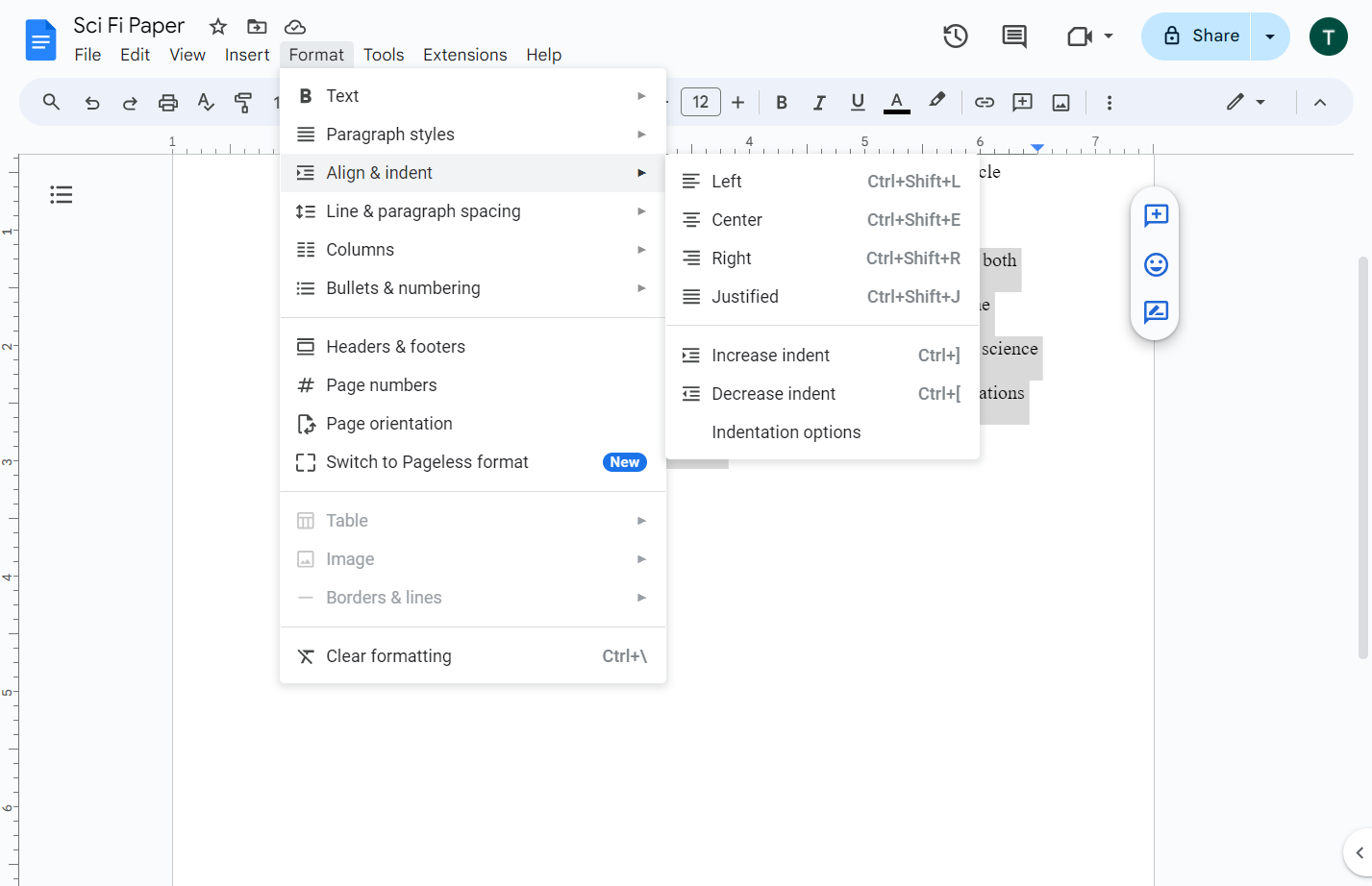Click the Google Docs home icon
This screenshot has width=1372, height=886.
[x=40, y=39]
